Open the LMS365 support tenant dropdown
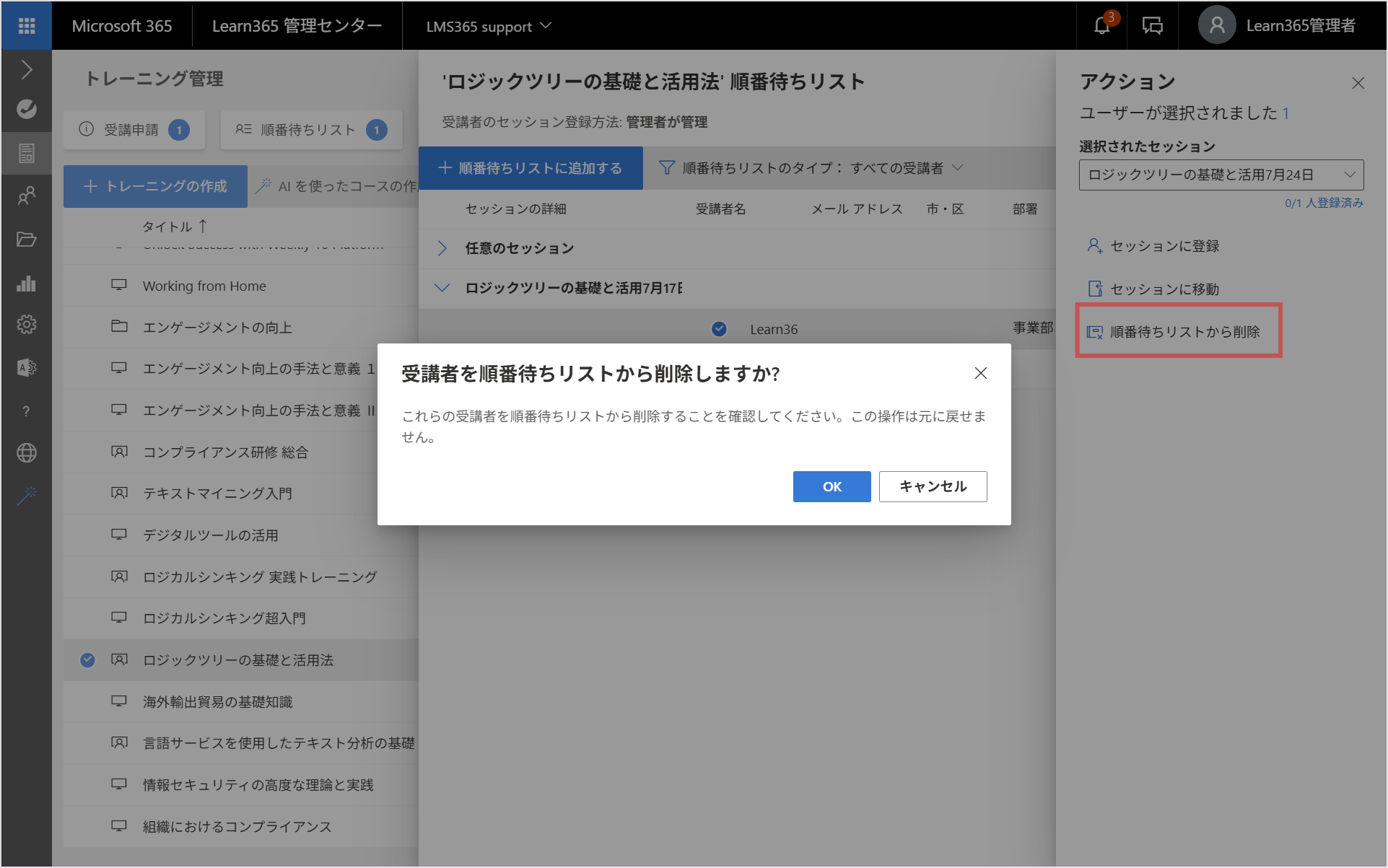The image size is (1388, 868). pos(489,26)
